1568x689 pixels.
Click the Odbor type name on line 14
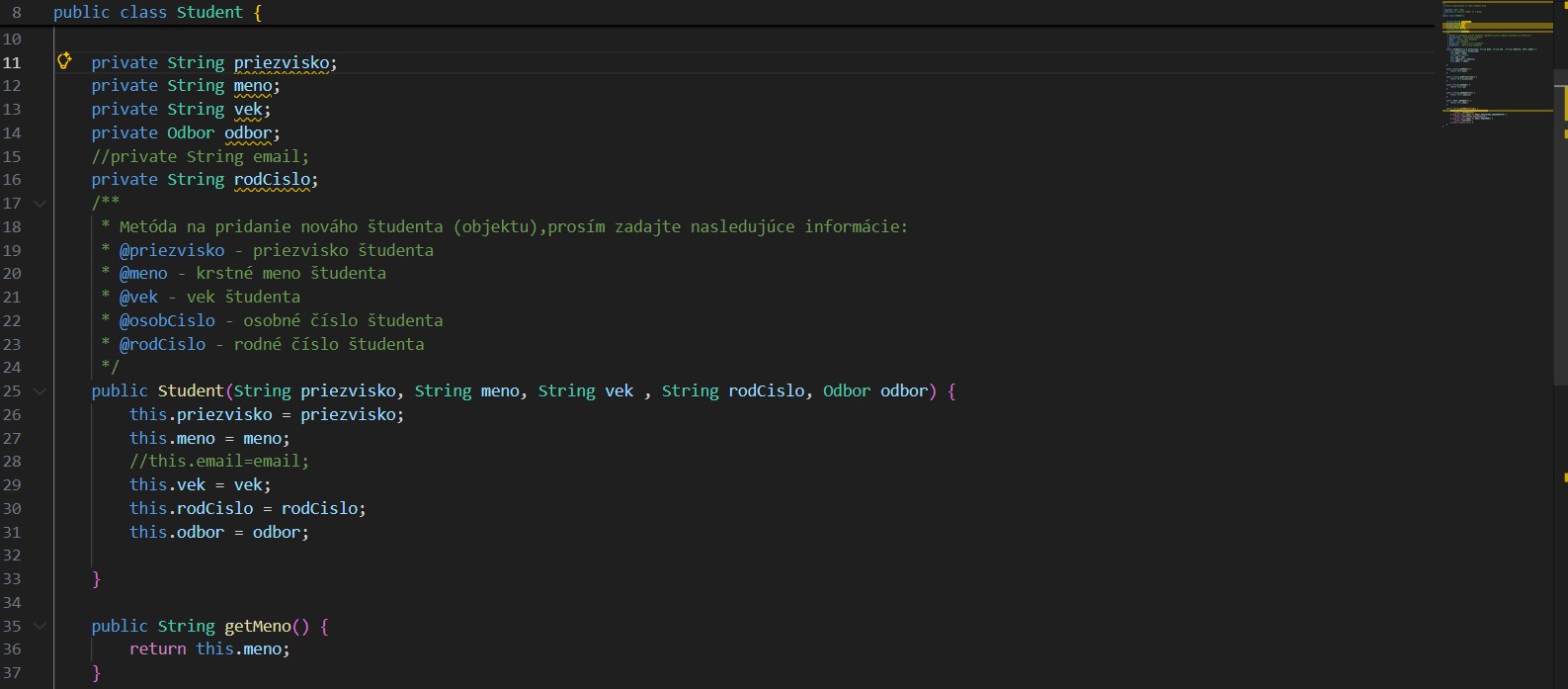[191, 133]
